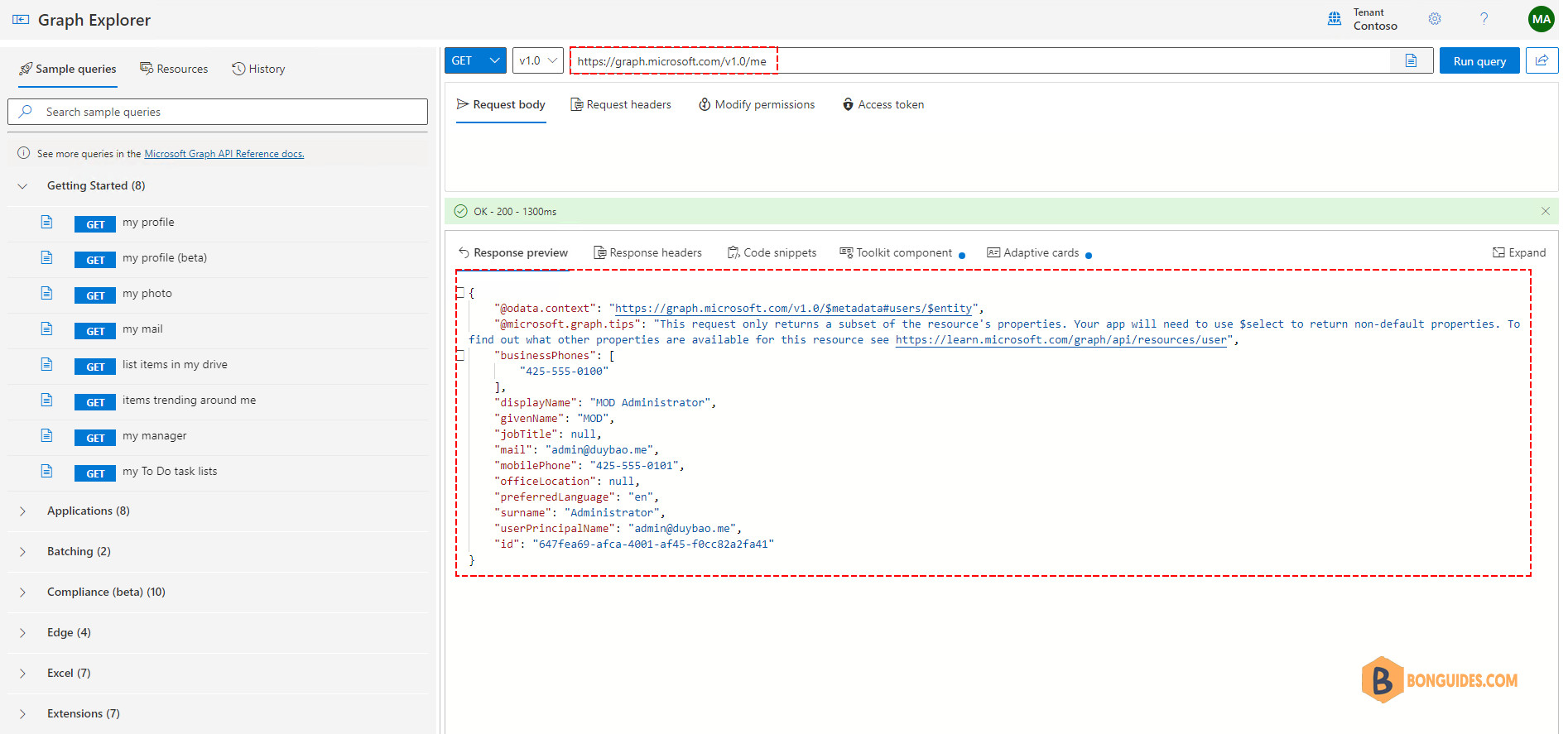Collapse the businessPhones array fold toggle
The image size is (1568, 734).
(x=460, y=355)
